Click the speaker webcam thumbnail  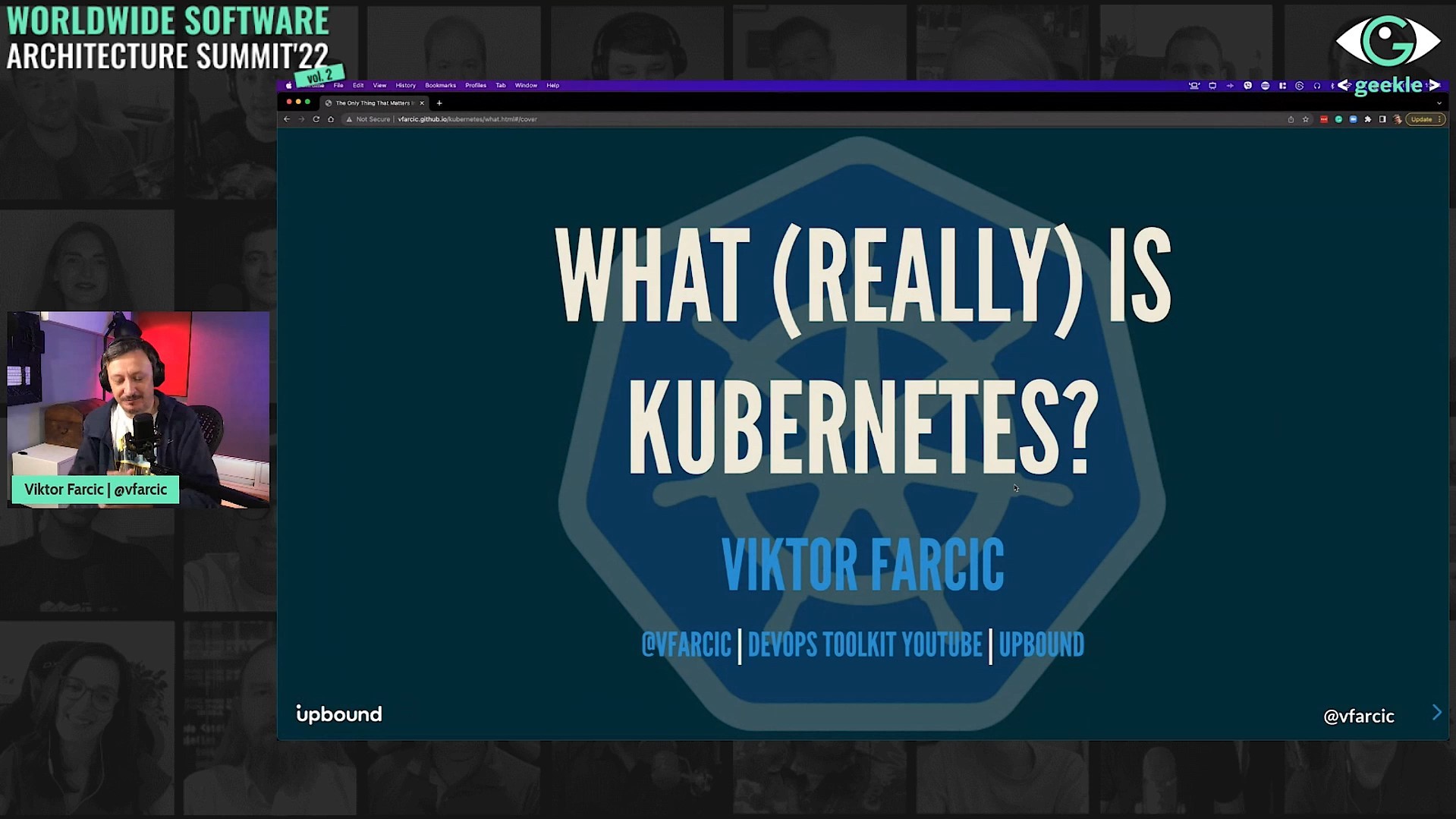pyautogui.click(x=138, y=409)
